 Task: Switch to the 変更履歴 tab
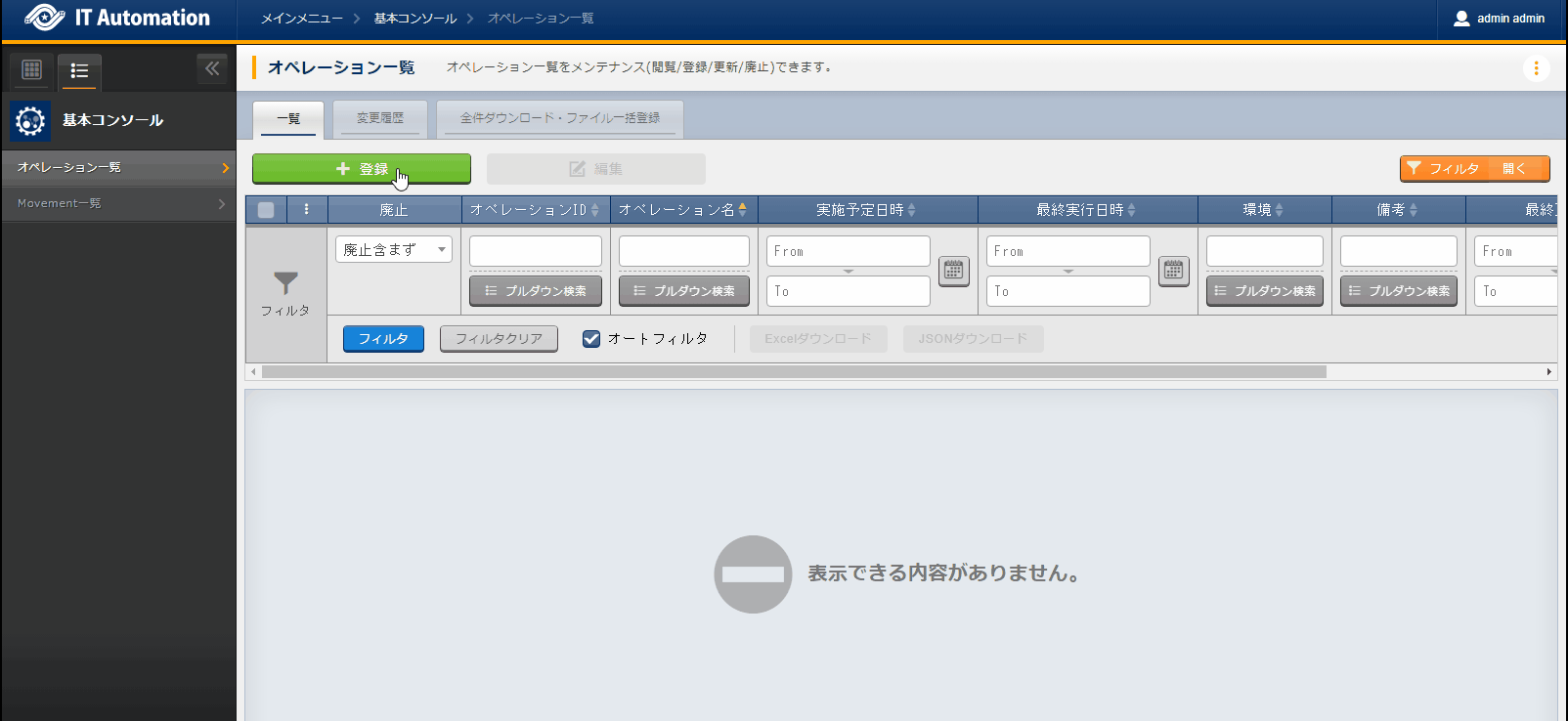[379, 118]
